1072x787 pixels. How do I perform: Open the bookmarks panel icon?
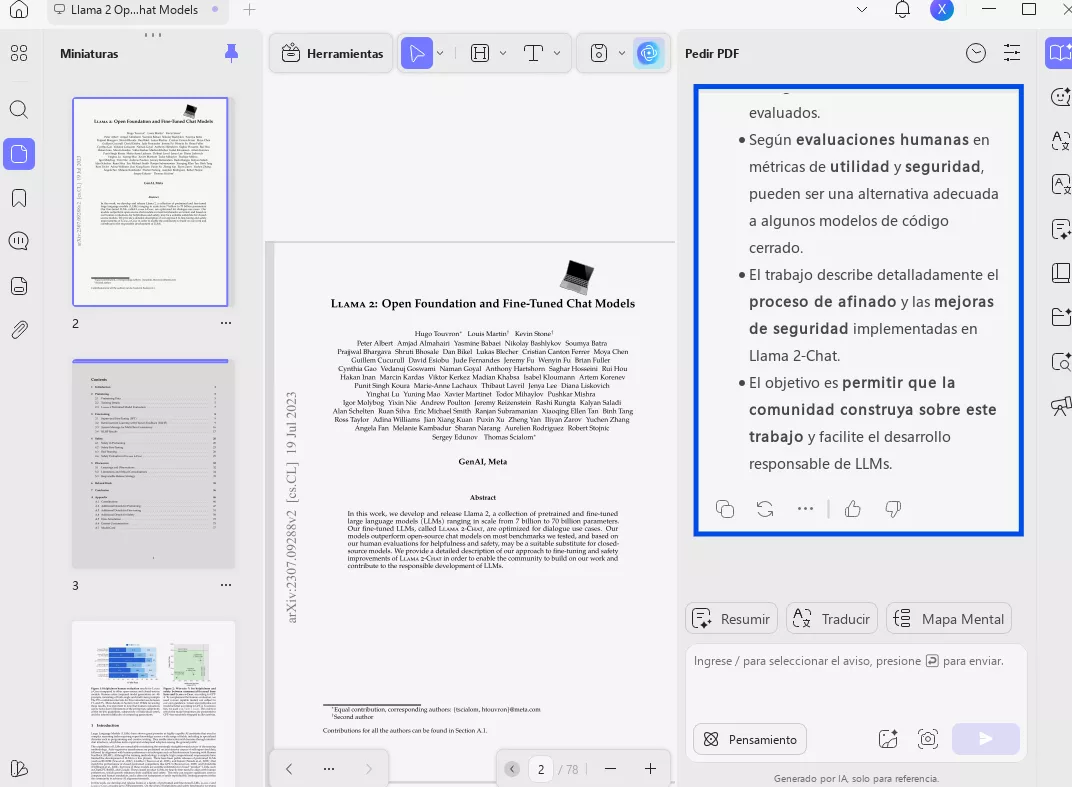19,198
